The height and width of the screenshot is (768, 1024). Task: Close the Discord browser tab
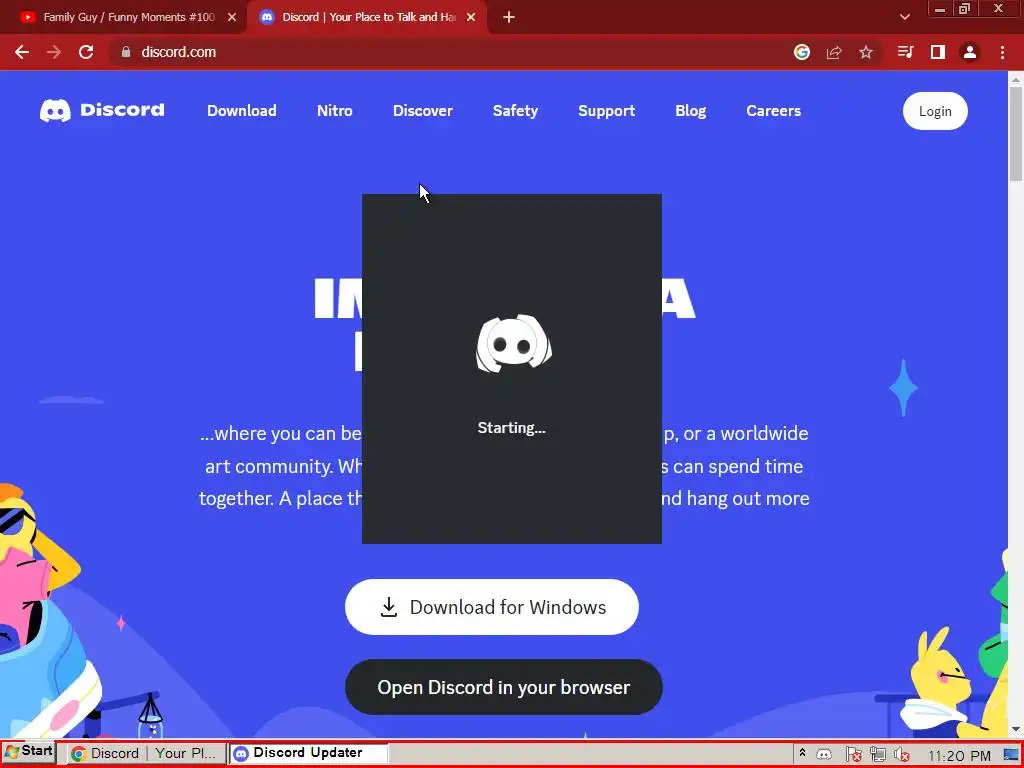pos(471,18)
